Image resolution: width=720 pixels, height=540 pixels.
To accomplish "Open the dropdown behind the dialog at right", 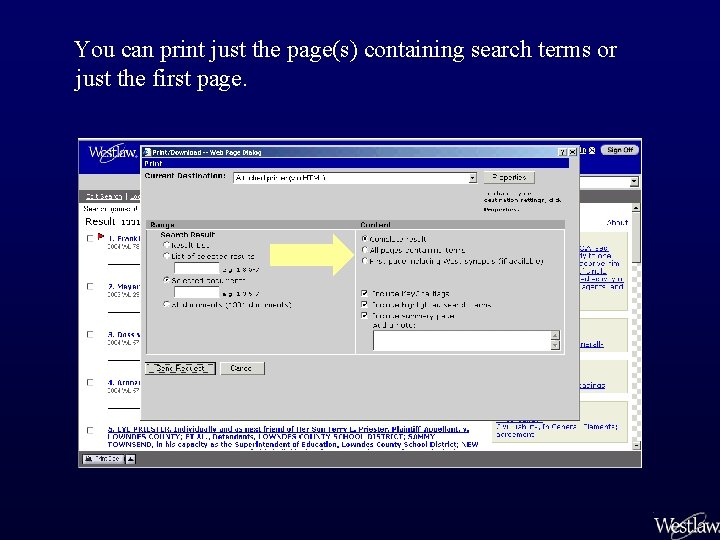I will tap(634, 181).
